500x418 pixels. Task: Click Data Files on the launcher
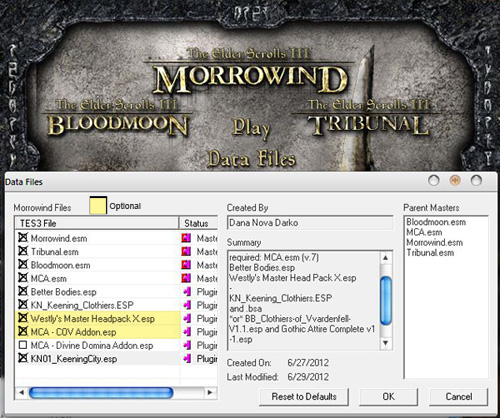251,159
